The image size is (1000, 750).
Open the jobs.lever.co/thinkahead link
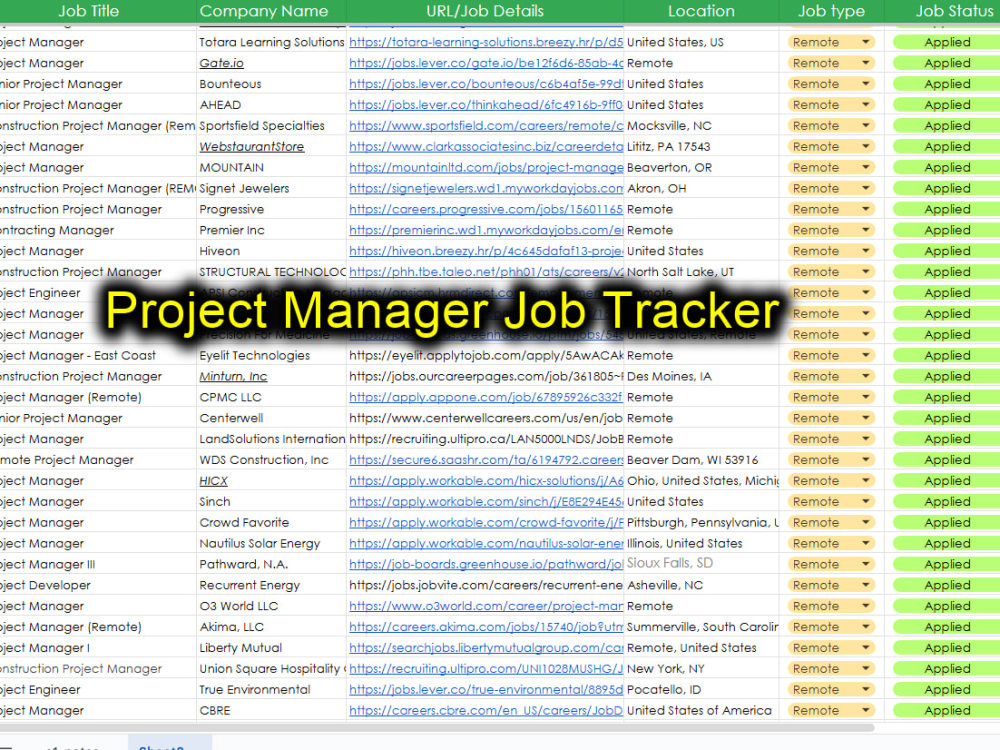(486, 105)
